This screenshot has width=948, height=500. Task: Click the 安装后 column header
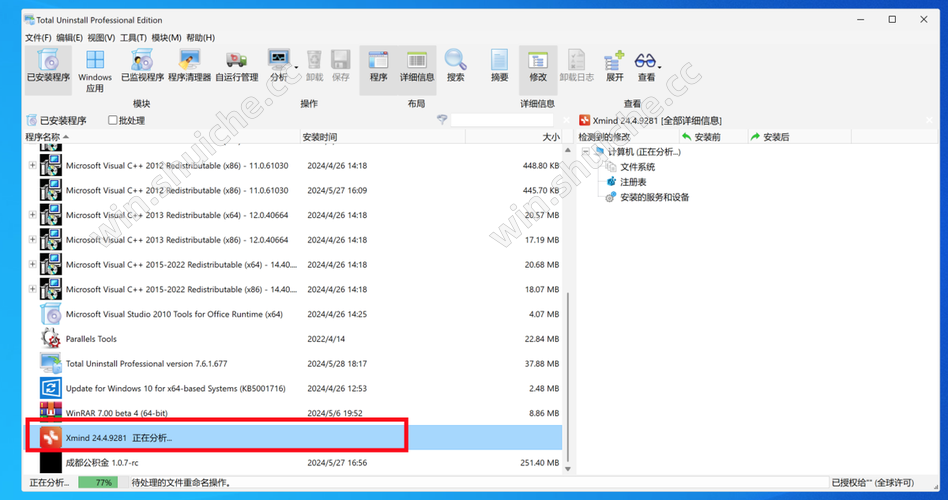(x=799, y=137)
